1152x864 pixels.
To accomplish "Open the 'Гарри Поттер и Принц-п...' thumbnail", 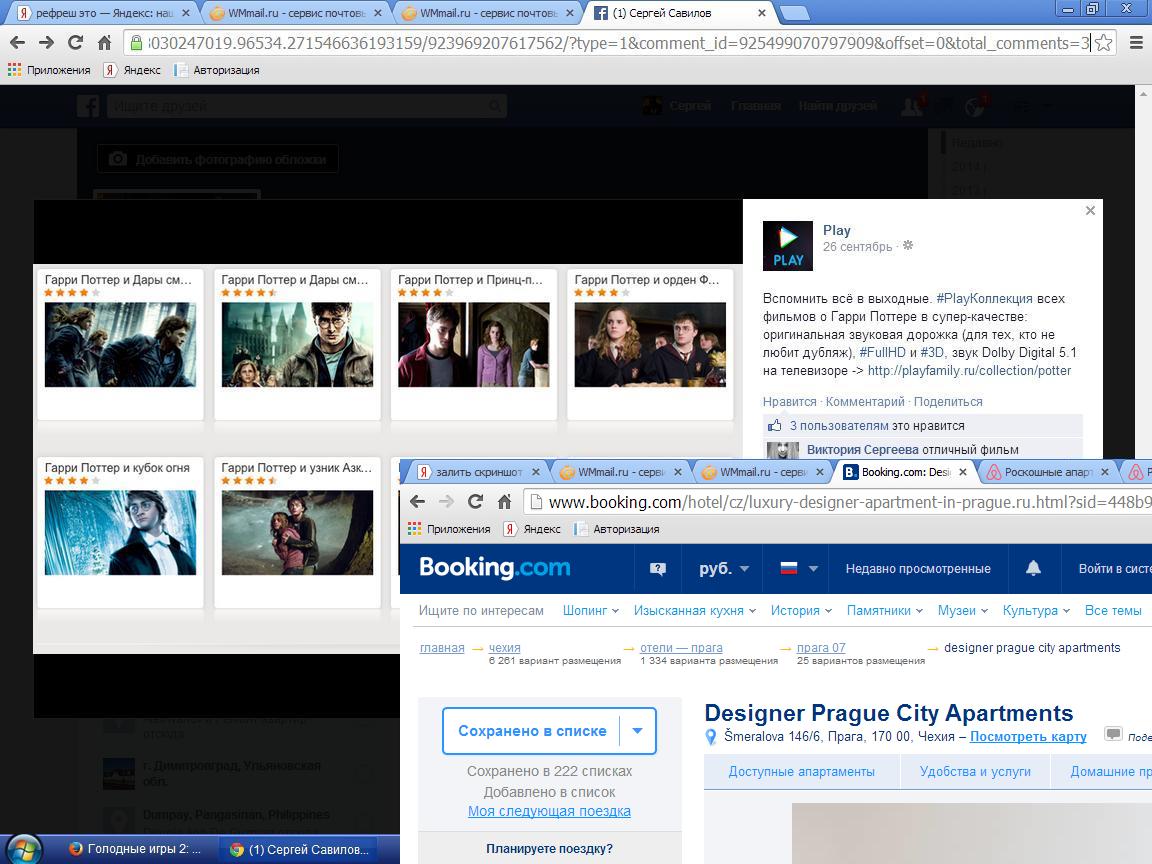I will click(x=474, y=345).
